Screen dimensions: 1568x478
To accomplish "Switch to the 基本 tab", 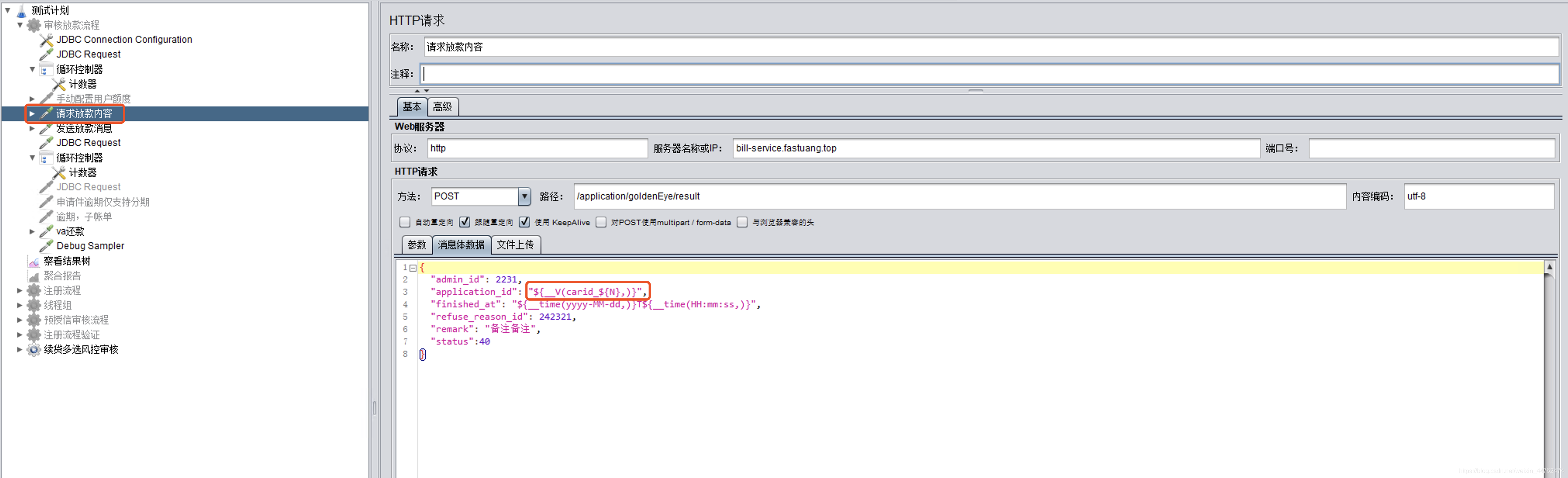I will pos(412,107).
